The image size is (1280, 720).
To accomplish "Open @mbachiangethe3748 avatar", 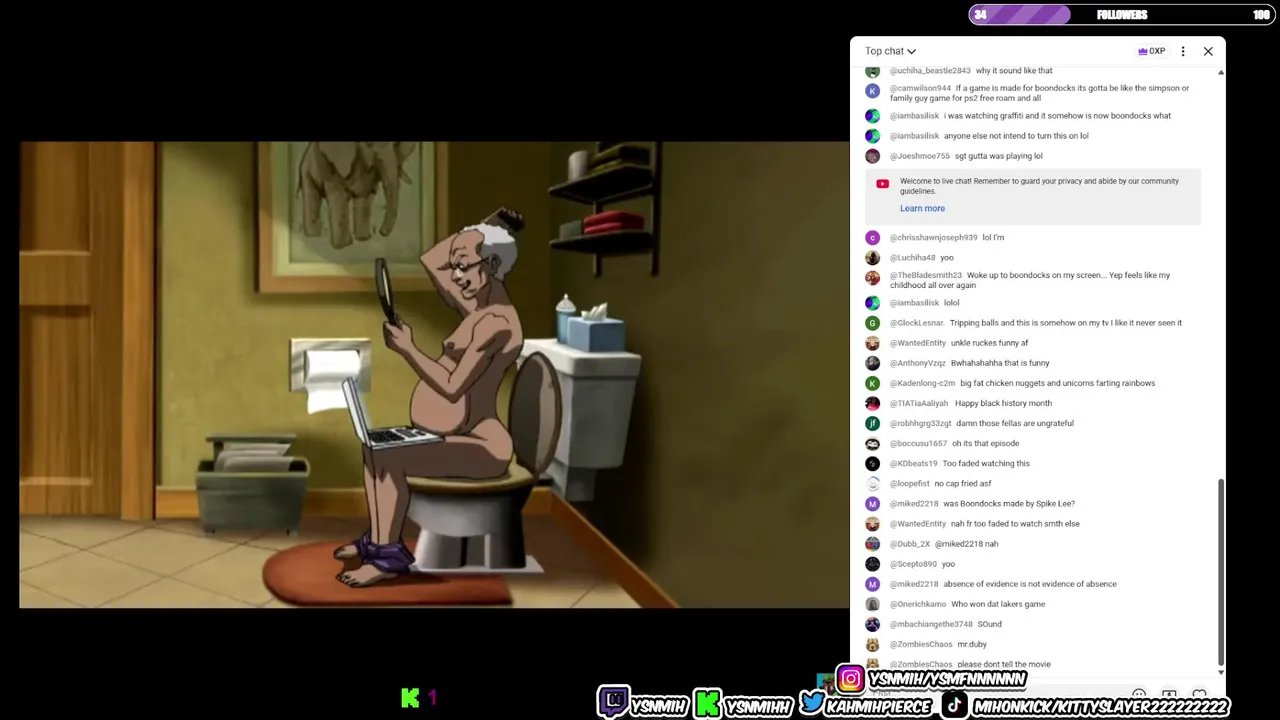I will (x=873, y=624).
